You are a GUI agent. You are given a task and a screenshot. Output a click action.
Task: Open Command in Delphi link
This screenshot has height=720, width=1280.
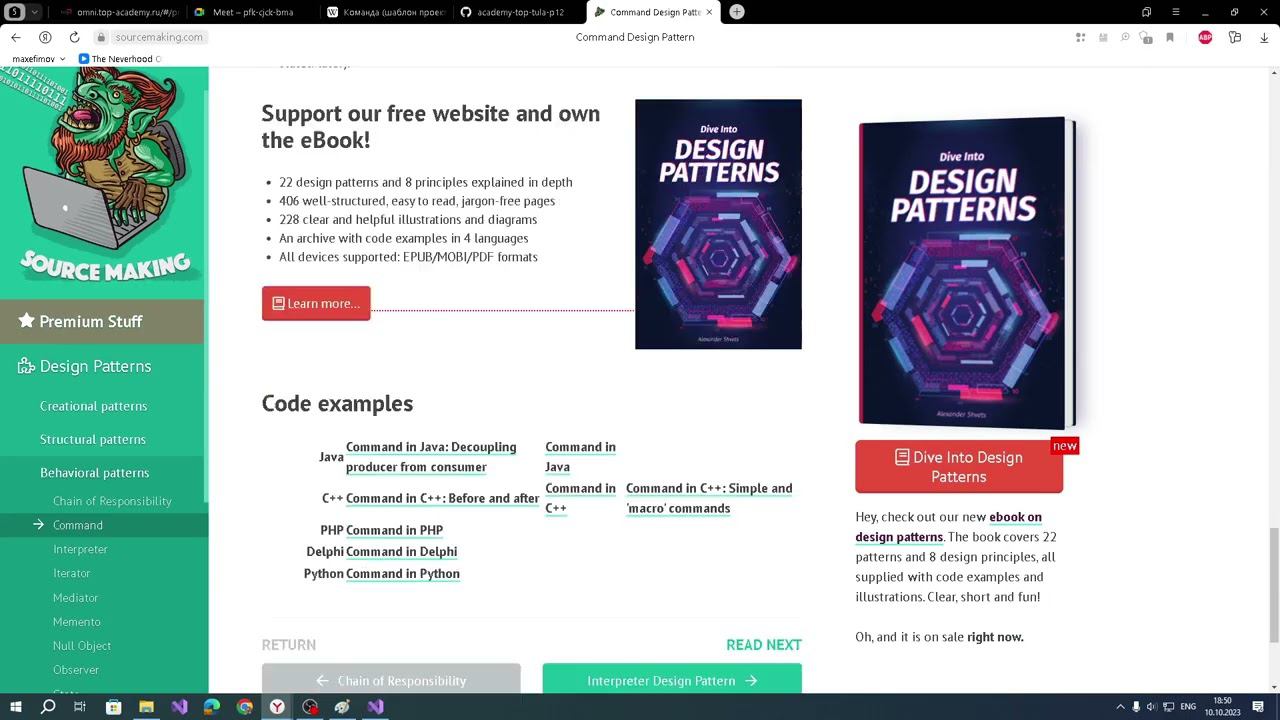[x=401, y=551]
